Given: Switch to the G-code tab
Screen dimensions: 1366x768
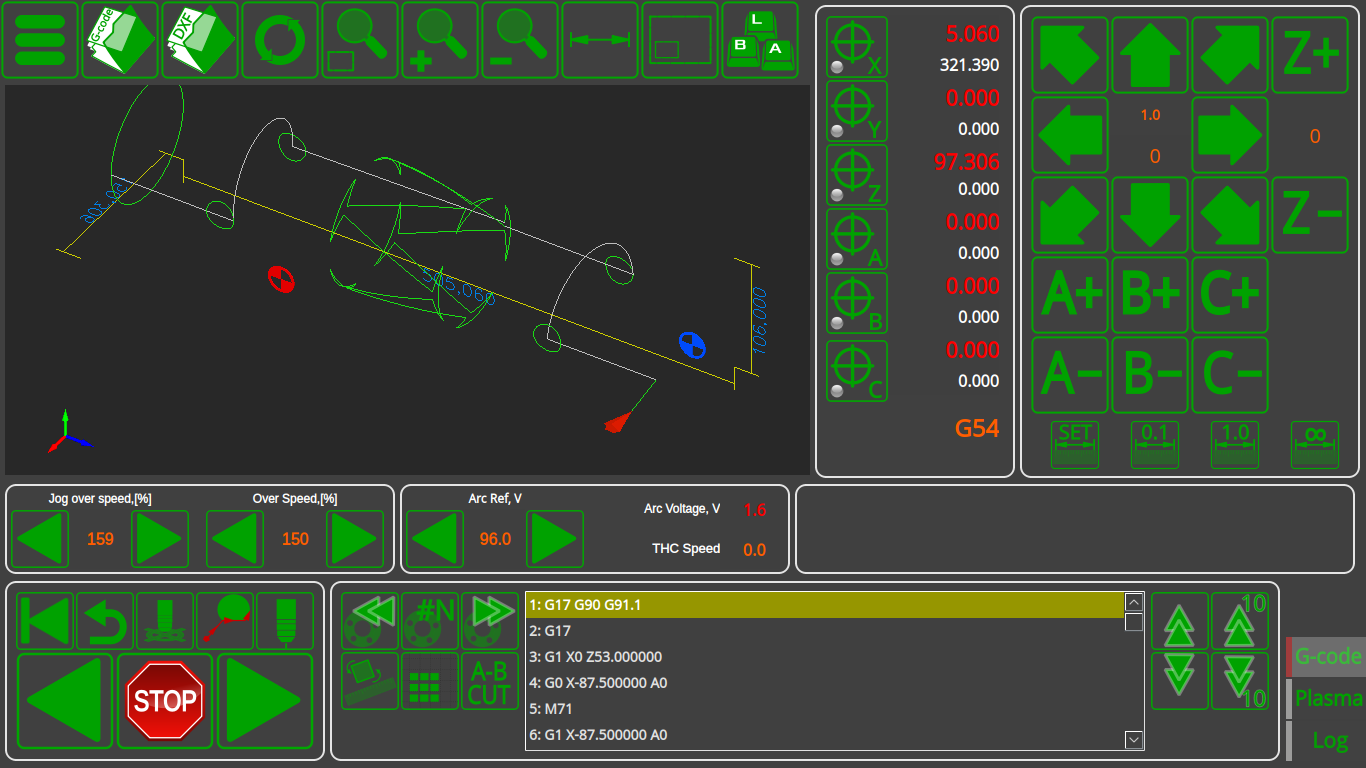Looking at the screenshot, I should 1326,657.
